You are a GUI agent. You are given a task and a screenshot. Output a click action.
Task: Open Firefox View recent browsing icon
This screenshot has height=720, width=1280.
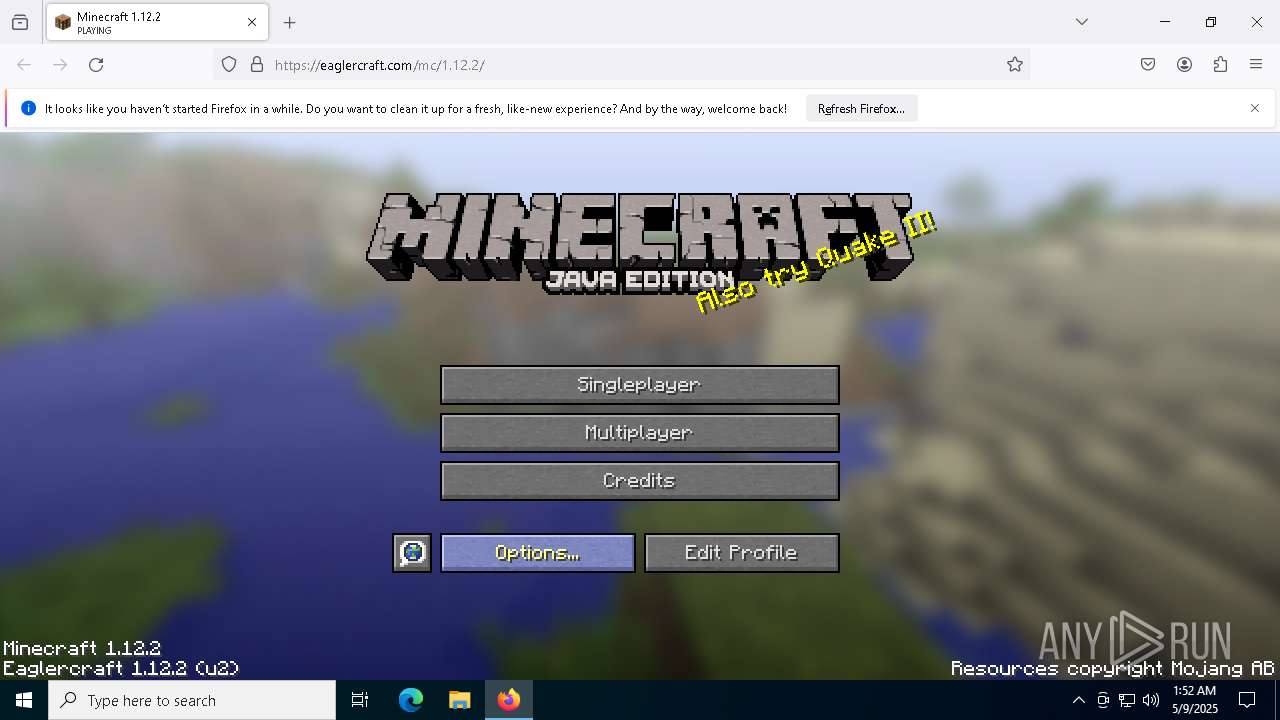tap(20, 22)
